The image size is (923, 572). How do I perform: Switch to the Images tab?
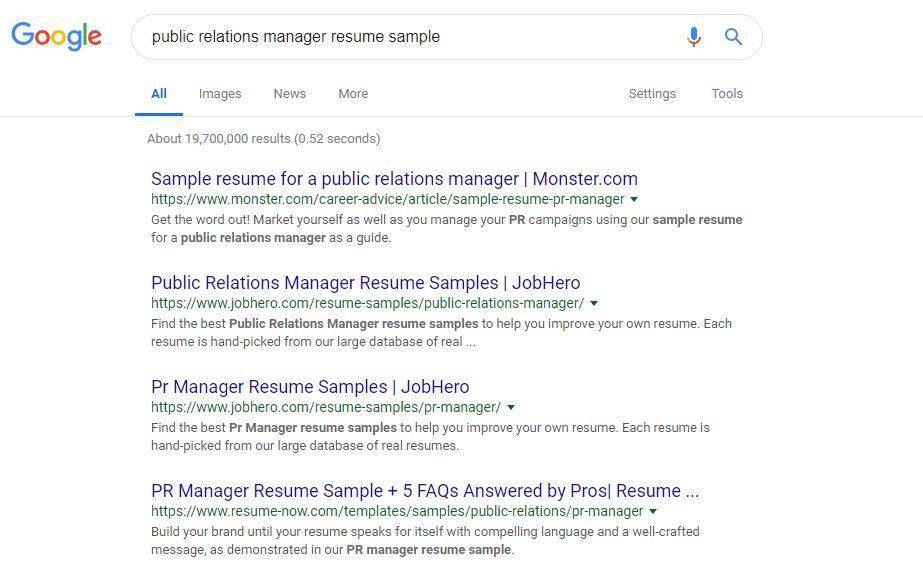[x=220, y=94]
